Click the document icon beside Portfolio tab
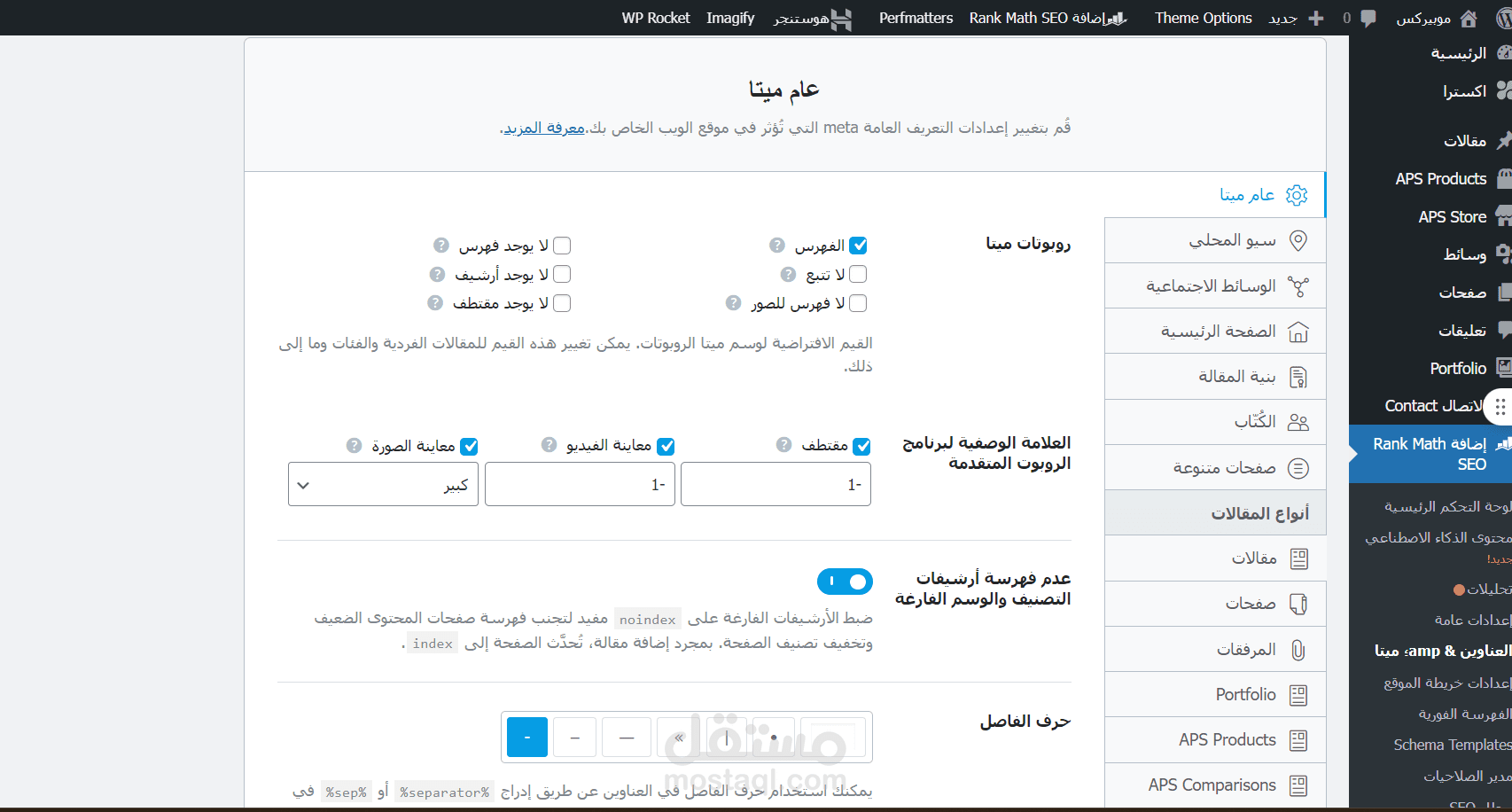Image resolution: width=1512 pixels, height=812 pixels. [x=1298, y=695]
